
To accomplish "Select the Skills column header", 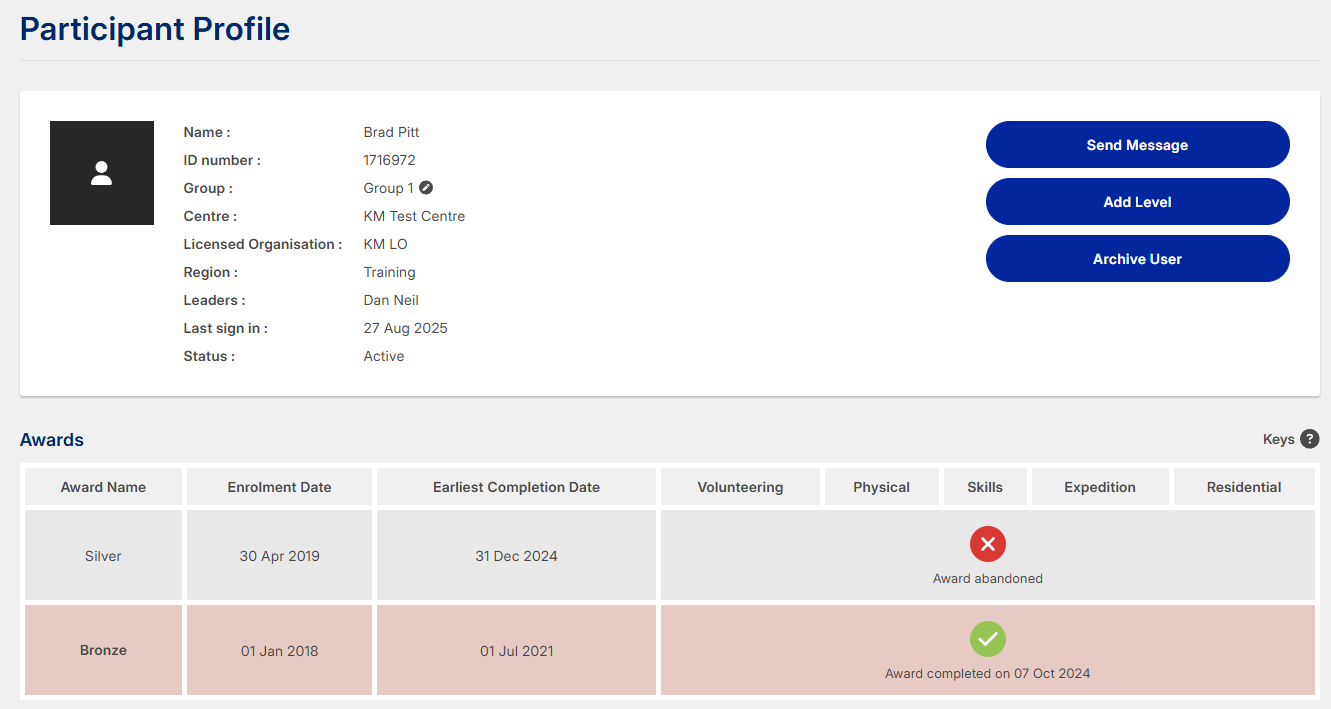I will click(985, 487).
